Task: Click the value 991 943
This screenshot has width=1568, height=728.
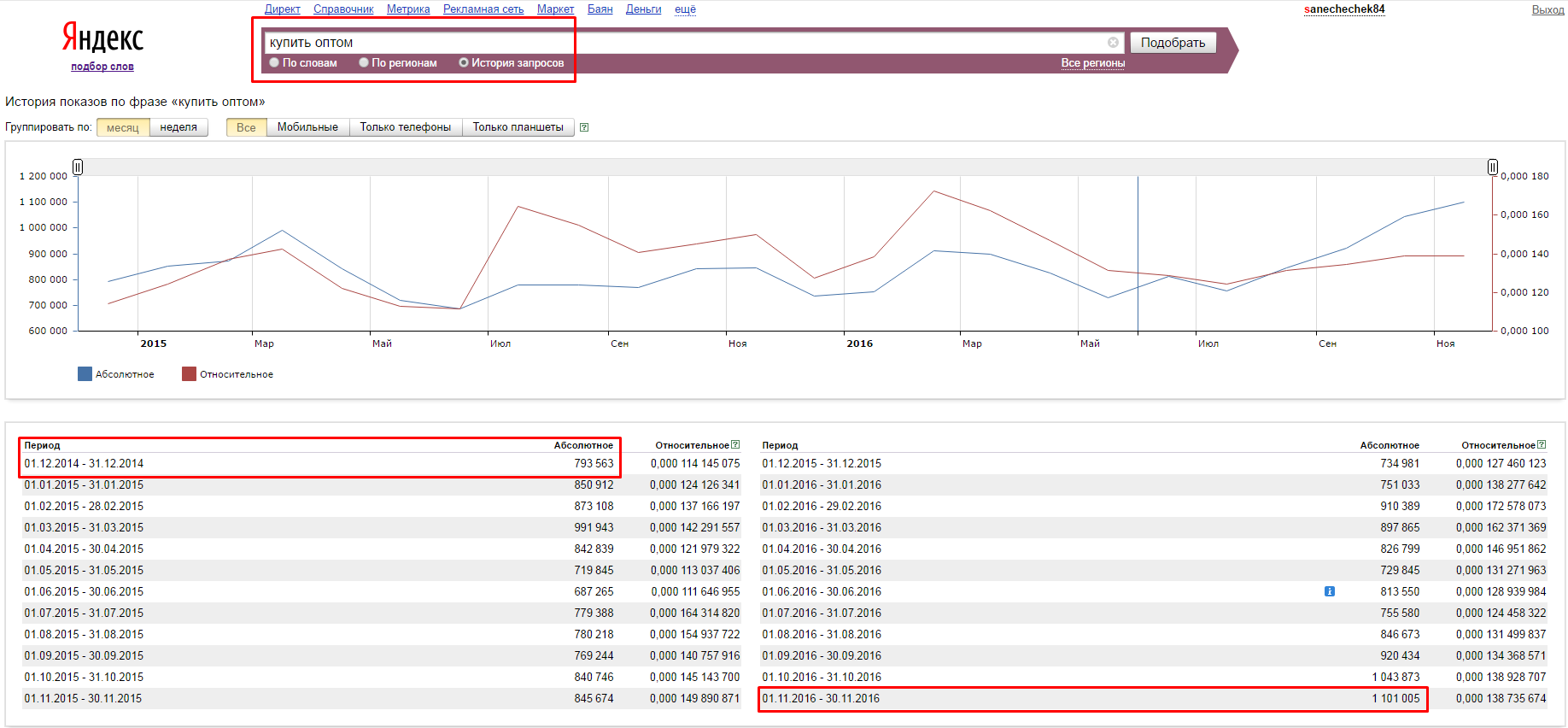Action: [x=594, y=527]
